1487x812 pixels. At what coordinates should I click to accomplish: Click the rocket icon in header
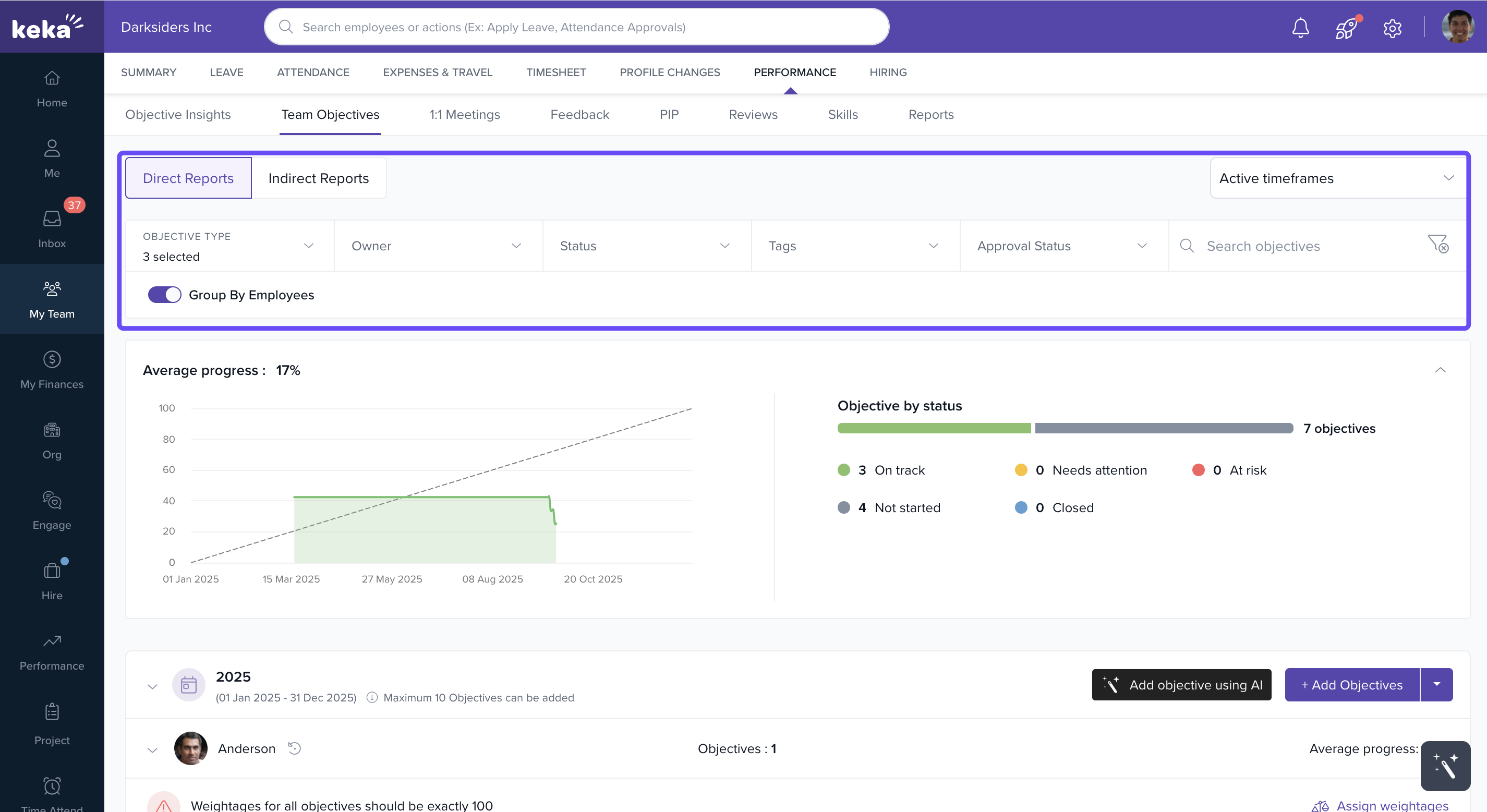pos(1346,27)
